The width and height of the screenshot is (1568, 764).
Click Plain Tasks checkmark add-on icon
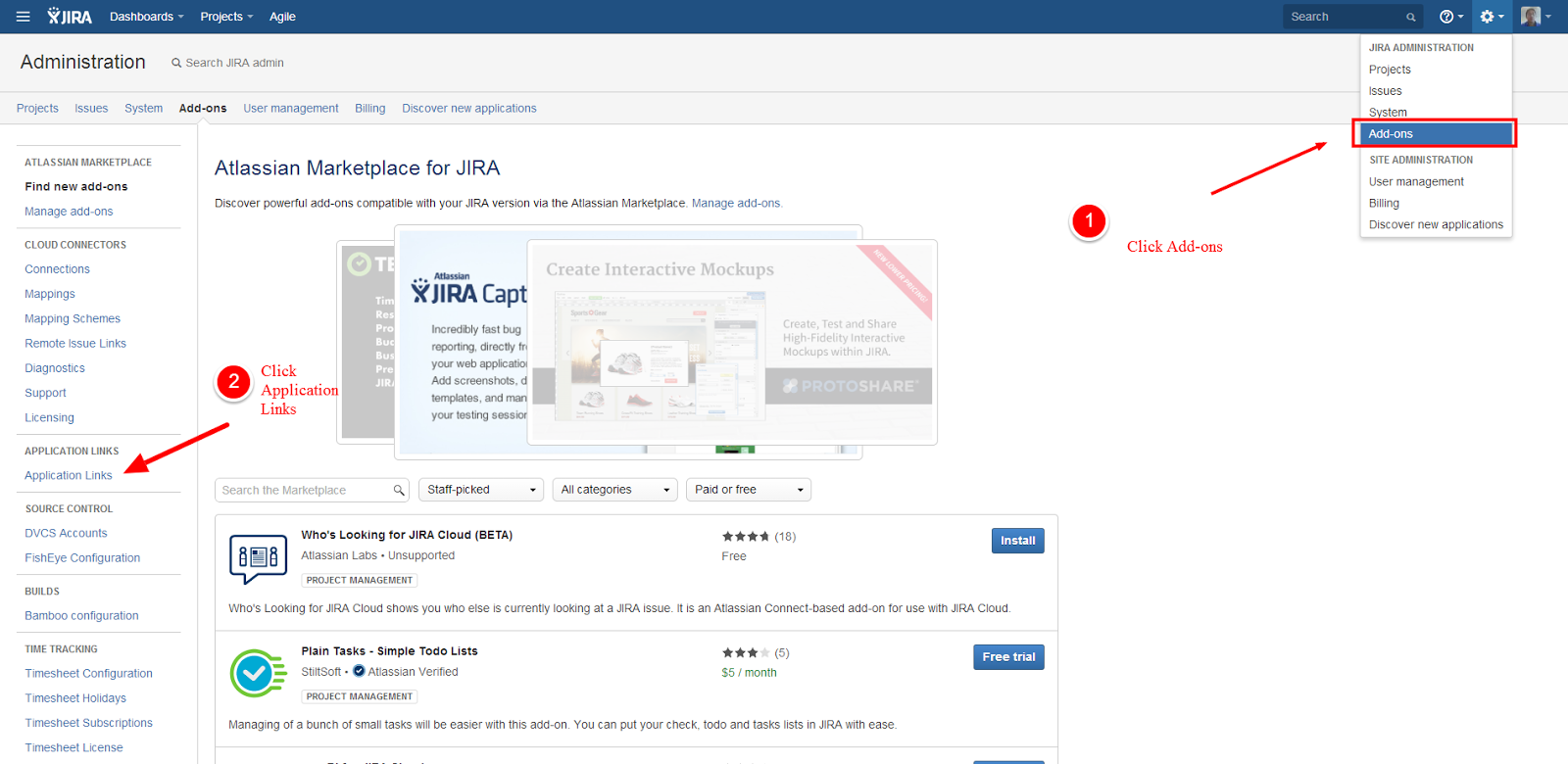pos(258,673)
